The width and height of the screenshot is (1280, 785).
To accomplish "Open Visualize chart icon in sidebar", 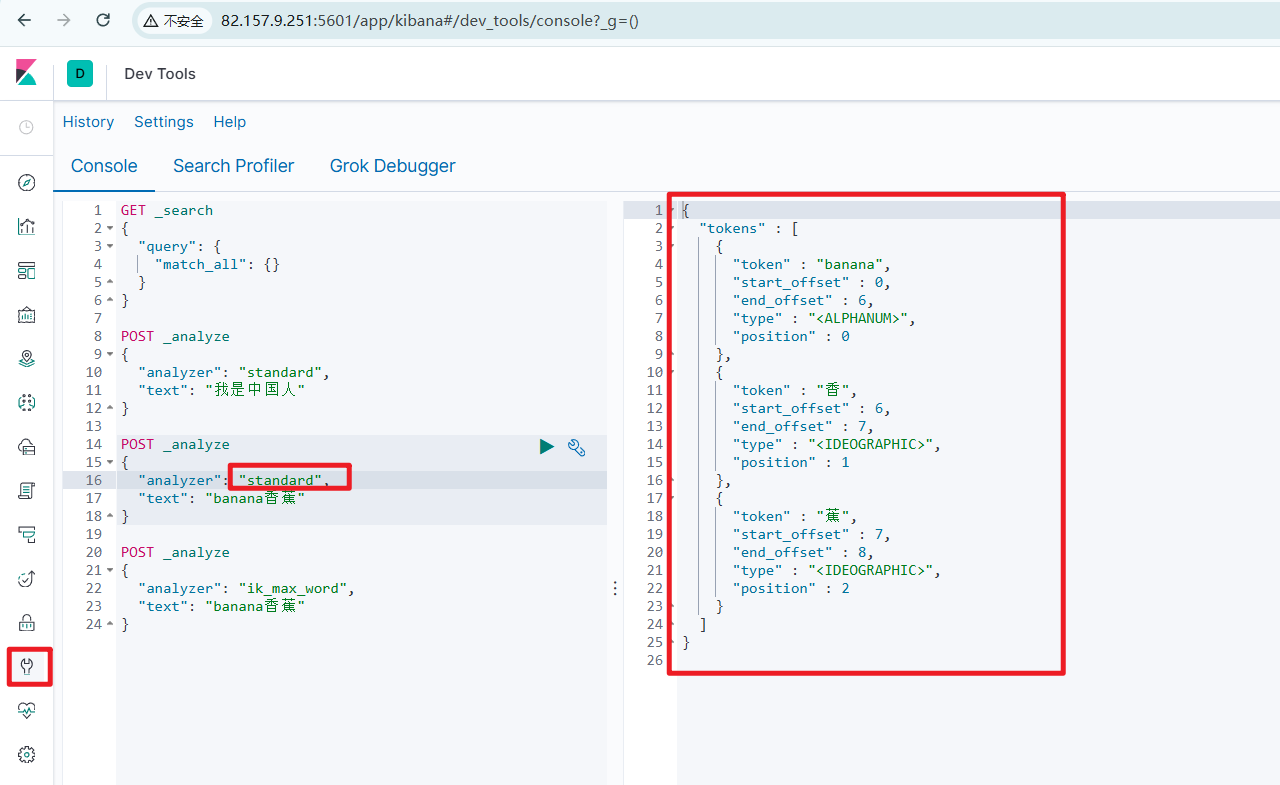I will pos(27,226).
